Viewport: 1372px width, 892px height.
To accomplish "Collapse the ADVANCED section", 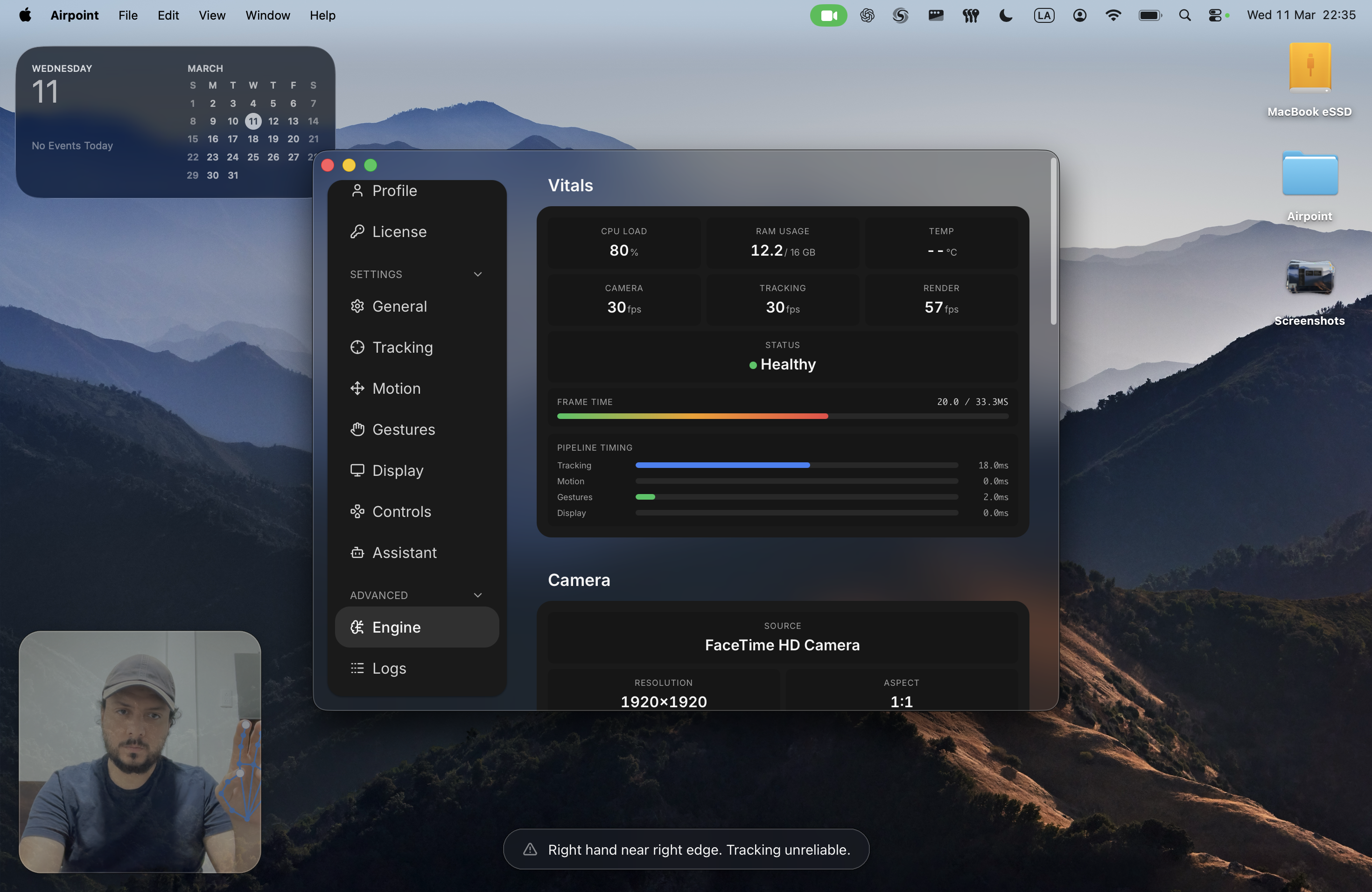I will (x=477, y=595).
